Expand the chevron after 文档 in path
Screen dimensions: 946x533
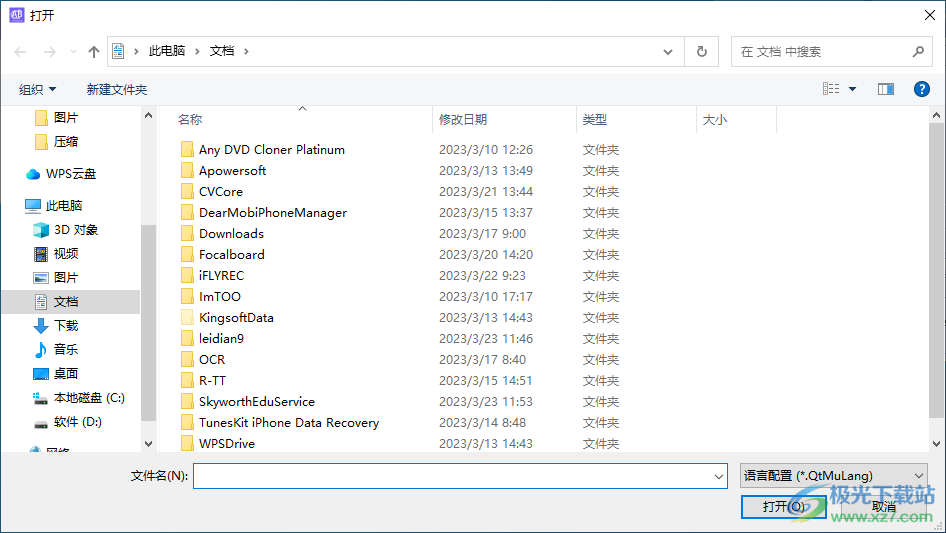(246, 51)
